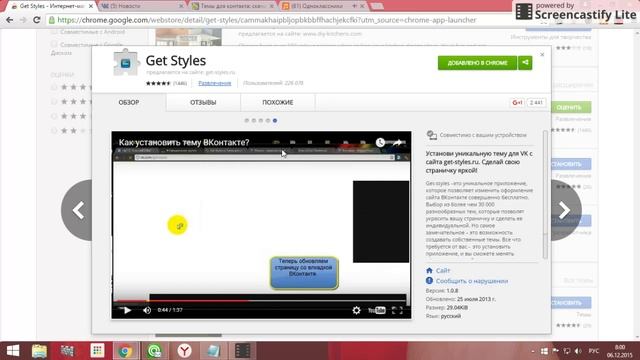Viewport: 640px width, 360px height.
Task: Play the YouTube video
Action: (x=127, y=310)
